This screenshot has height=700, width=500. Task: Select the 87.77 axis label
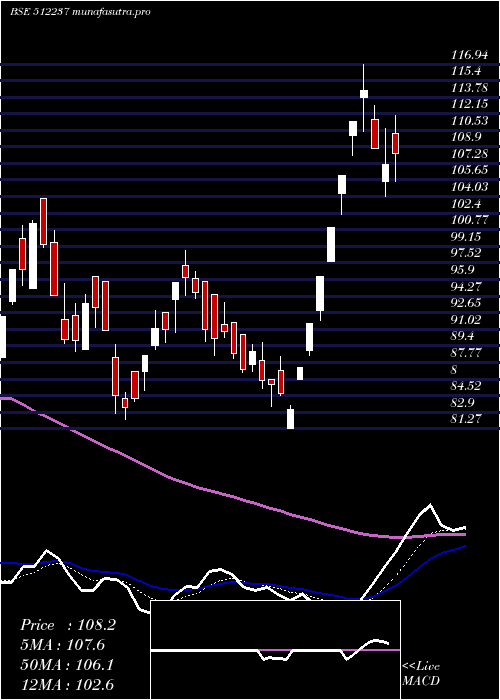coord(466,353)
